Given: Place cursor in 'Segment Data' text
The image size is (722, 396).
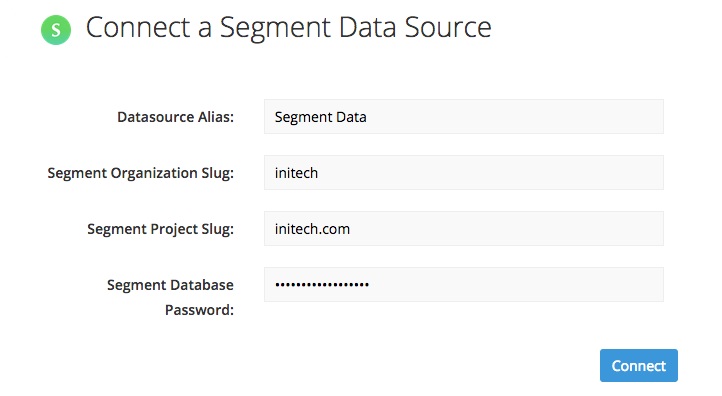Looking at the screenshot, I should 320,117.
